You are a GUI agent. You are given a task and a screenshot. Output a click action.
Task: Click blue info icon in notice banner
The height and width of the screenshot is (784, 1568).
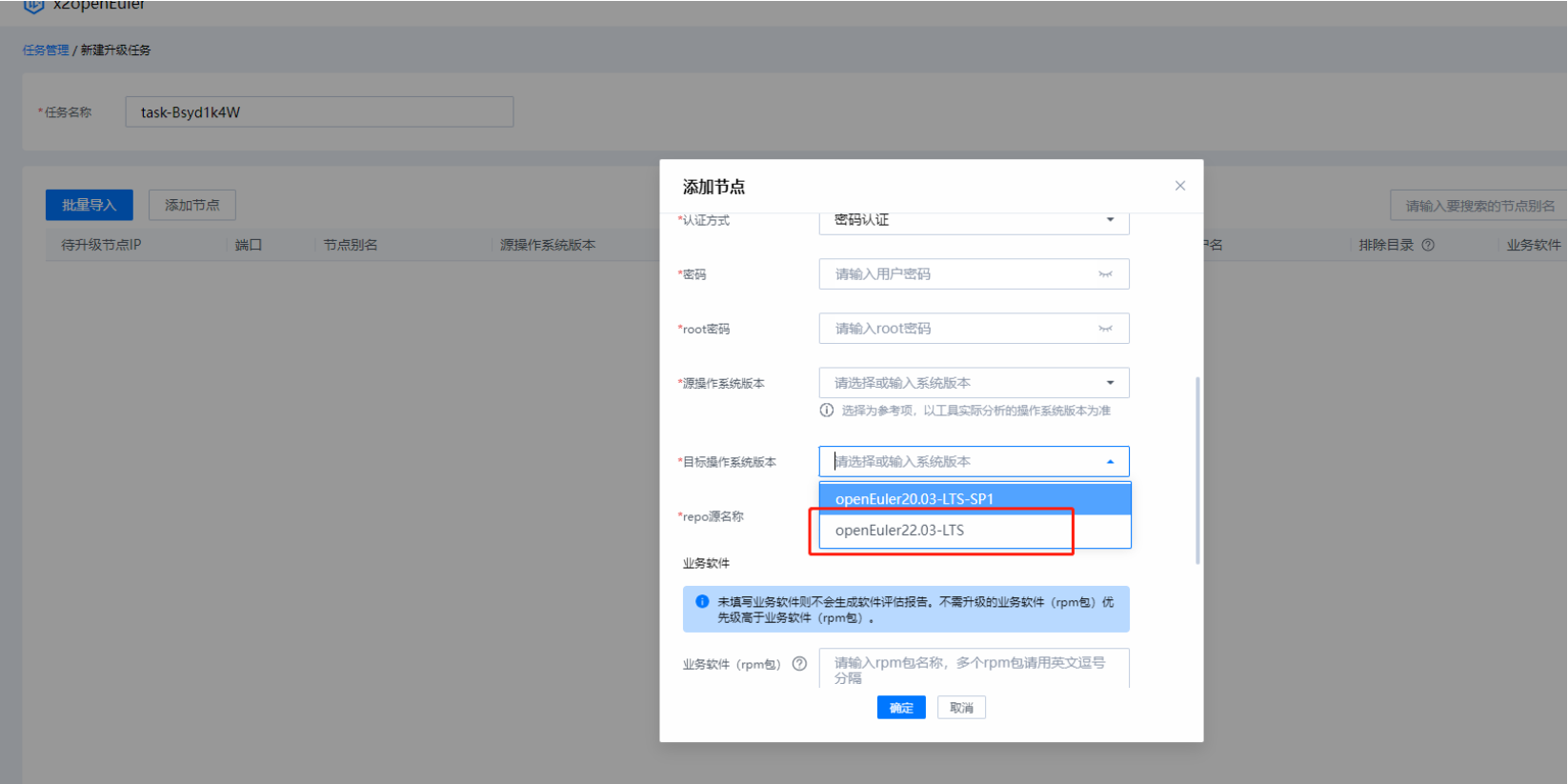point(702,602)
